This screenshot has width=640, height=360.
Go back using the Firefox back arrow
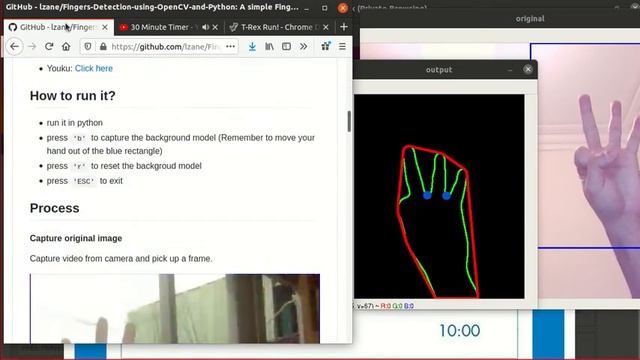[x=14, y=47]
